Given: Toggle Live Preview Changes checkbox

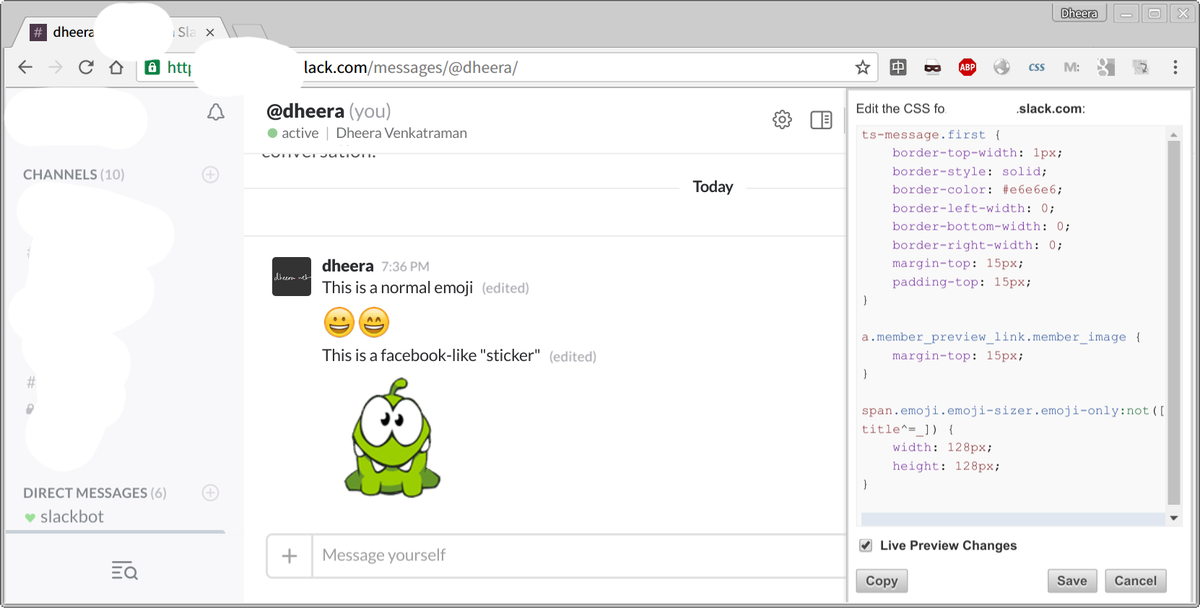Looking at the screenshot, I should coord(866,545).
